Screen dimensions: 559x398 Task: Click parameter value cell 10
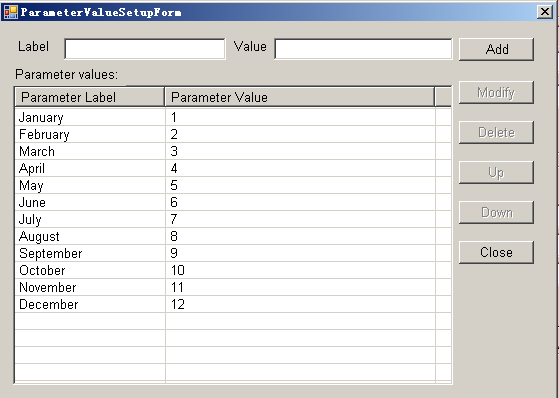(x=300, y=270)
